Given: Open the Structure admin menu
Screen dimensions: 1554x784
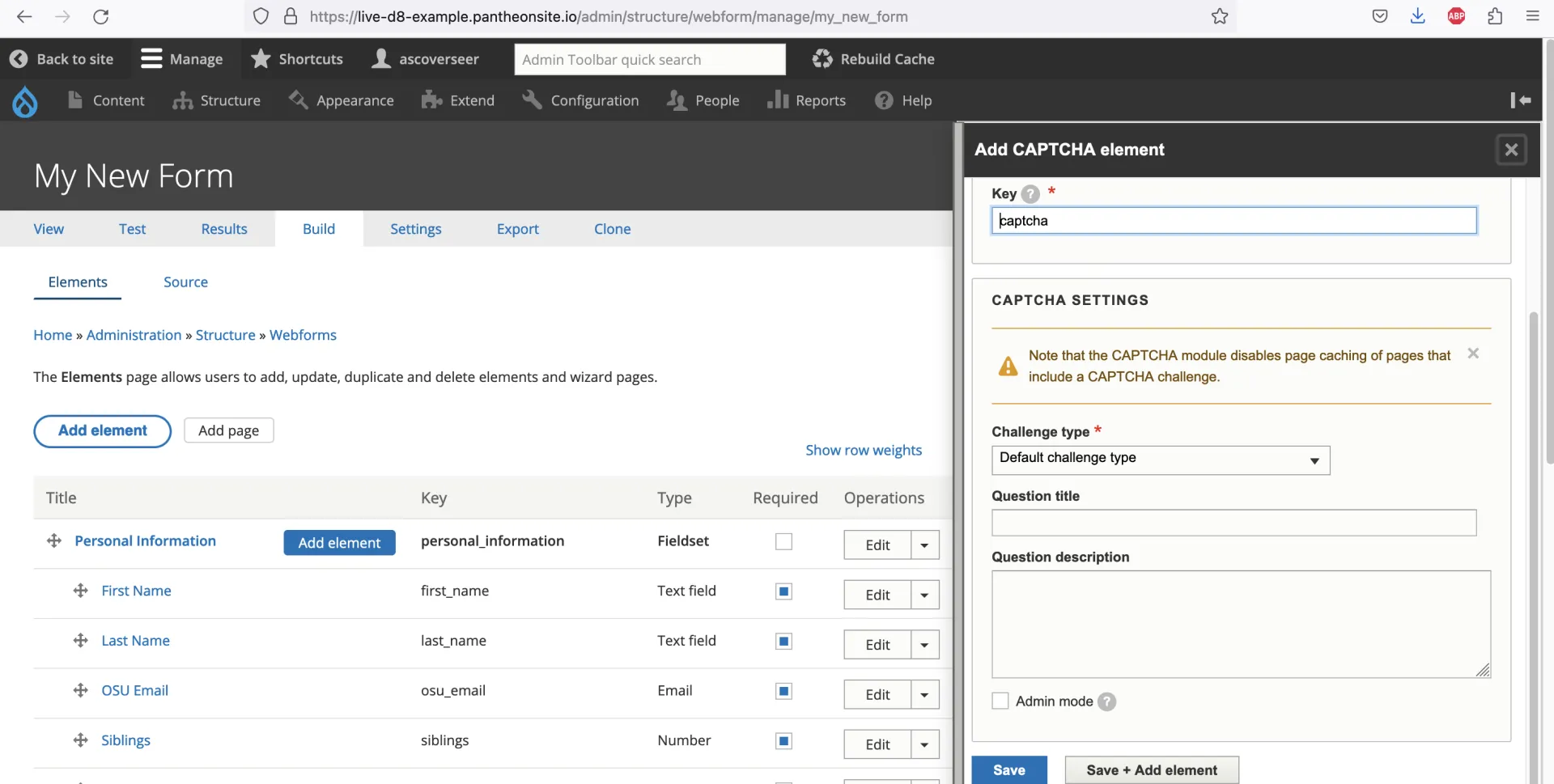Looking at the screenshot, I should [x=217, y=100].
